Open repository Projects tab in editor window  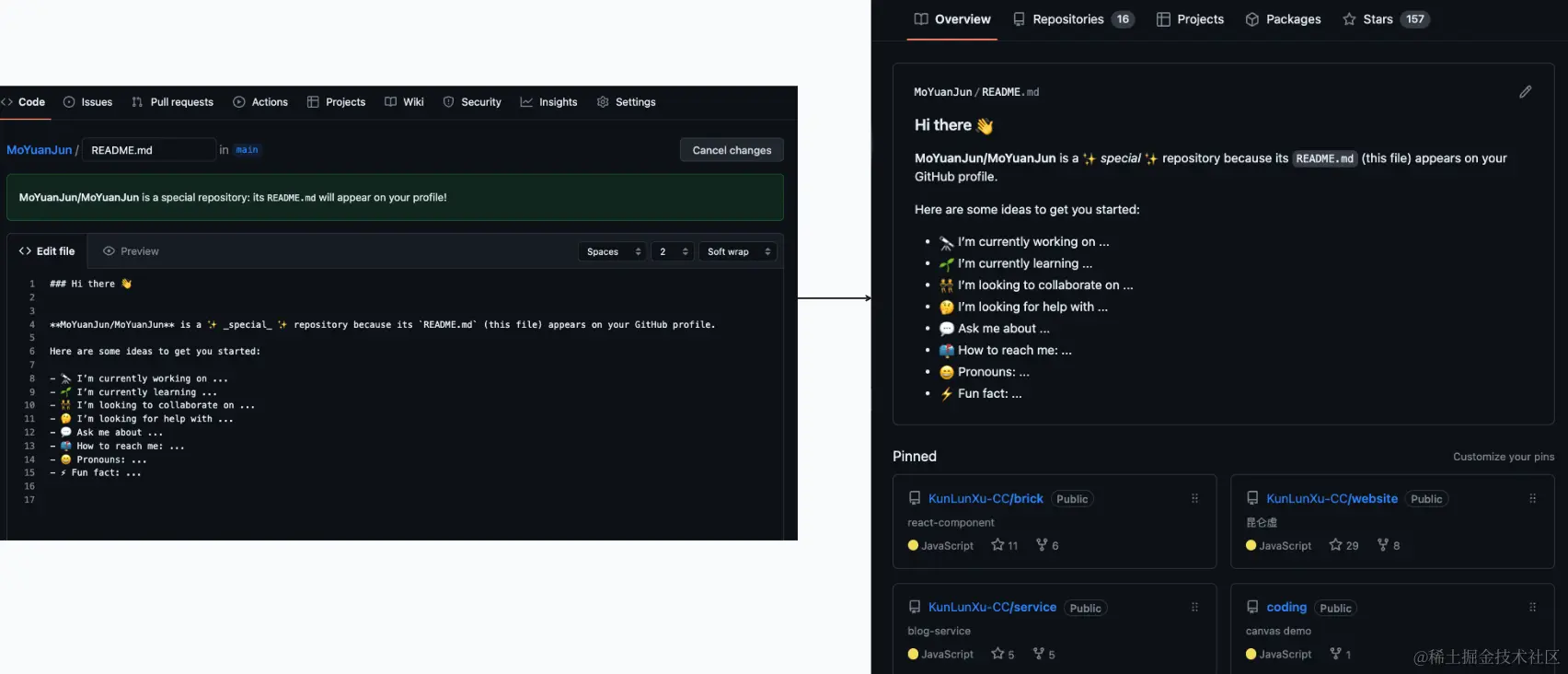coord(336,102)
